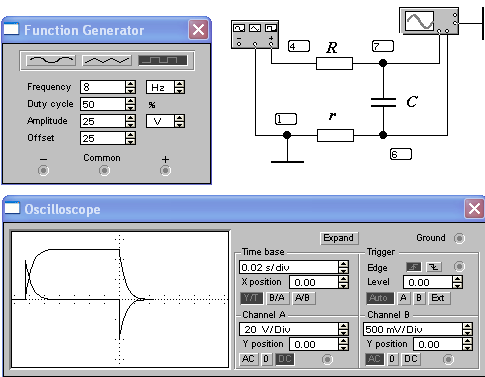
Task: Select rising edge trigger button
Action: (x=414, y=267)
